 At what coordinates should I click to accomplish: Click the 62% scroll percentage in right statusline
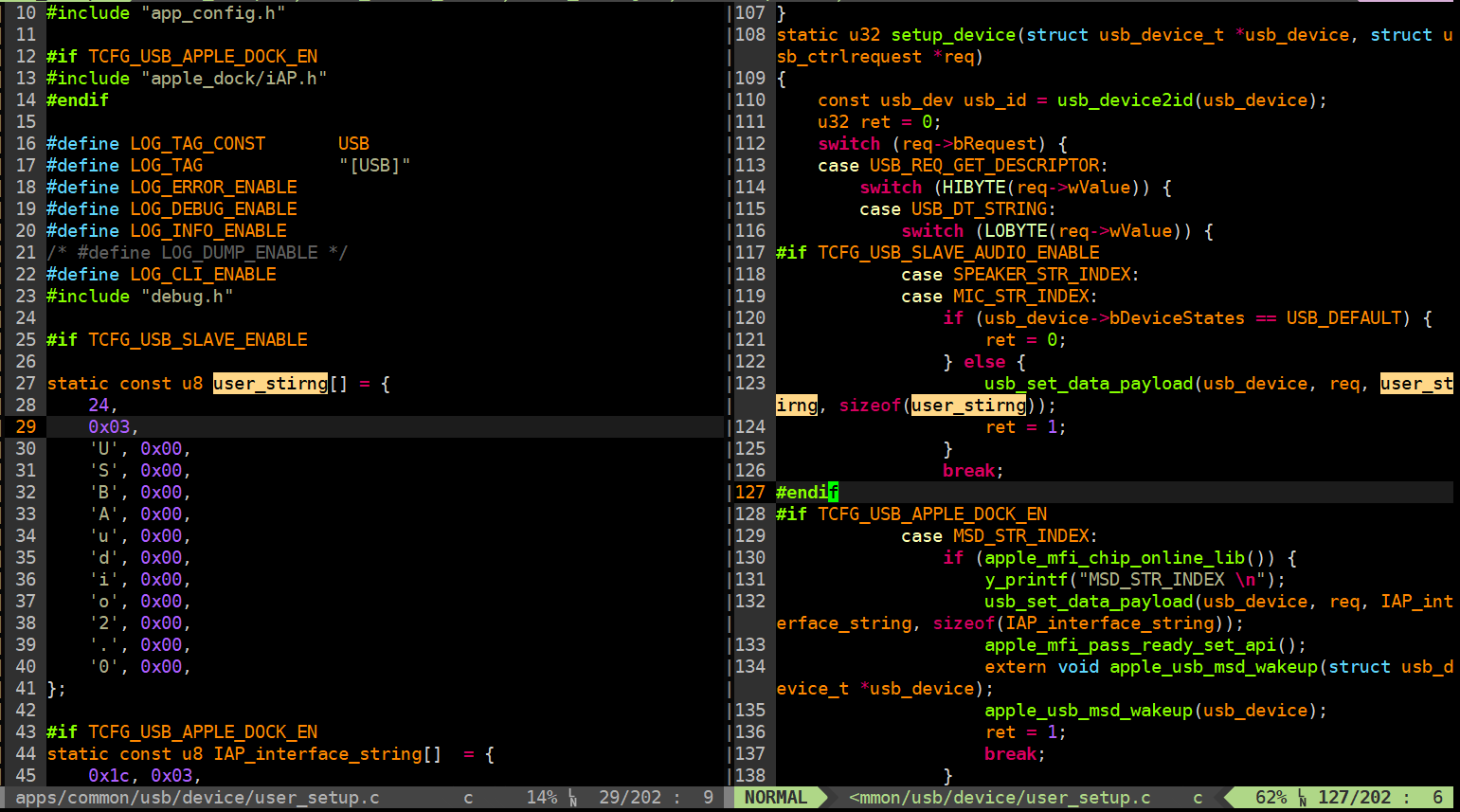click(x=1271, y=798)
